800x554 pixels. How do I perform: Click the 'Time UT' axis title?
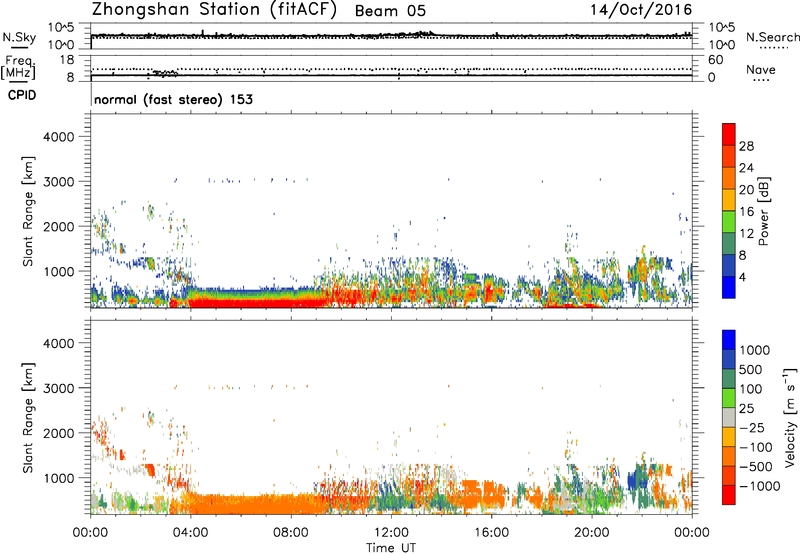pyautogui.click(x=391, y=548)
